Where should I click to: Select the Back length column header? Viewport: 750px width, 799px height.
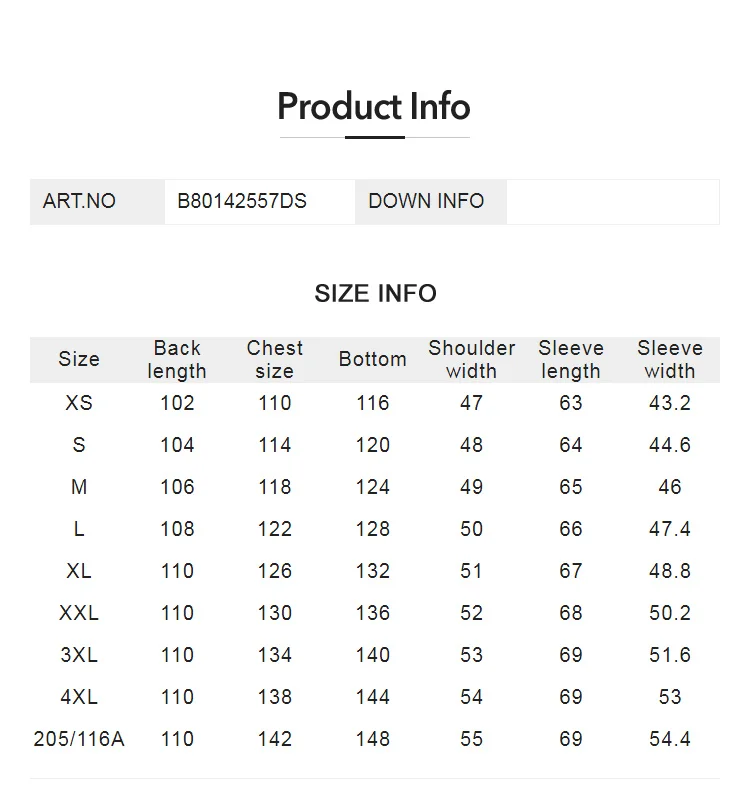177,359
